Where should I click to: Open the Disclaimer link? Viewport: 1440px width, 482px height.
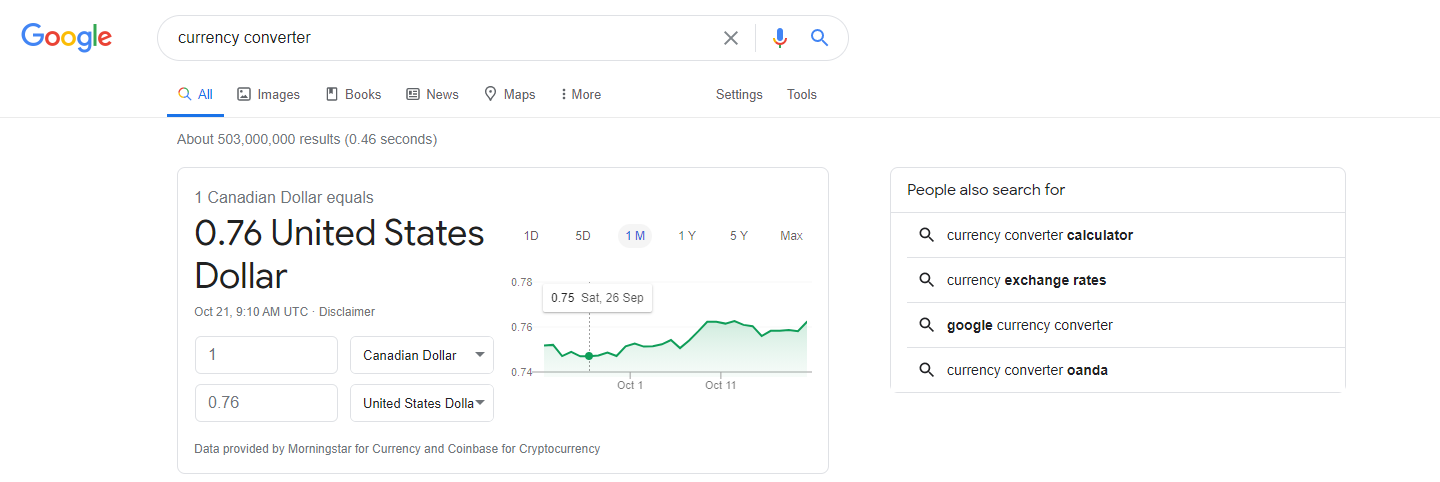pos(347,312)
